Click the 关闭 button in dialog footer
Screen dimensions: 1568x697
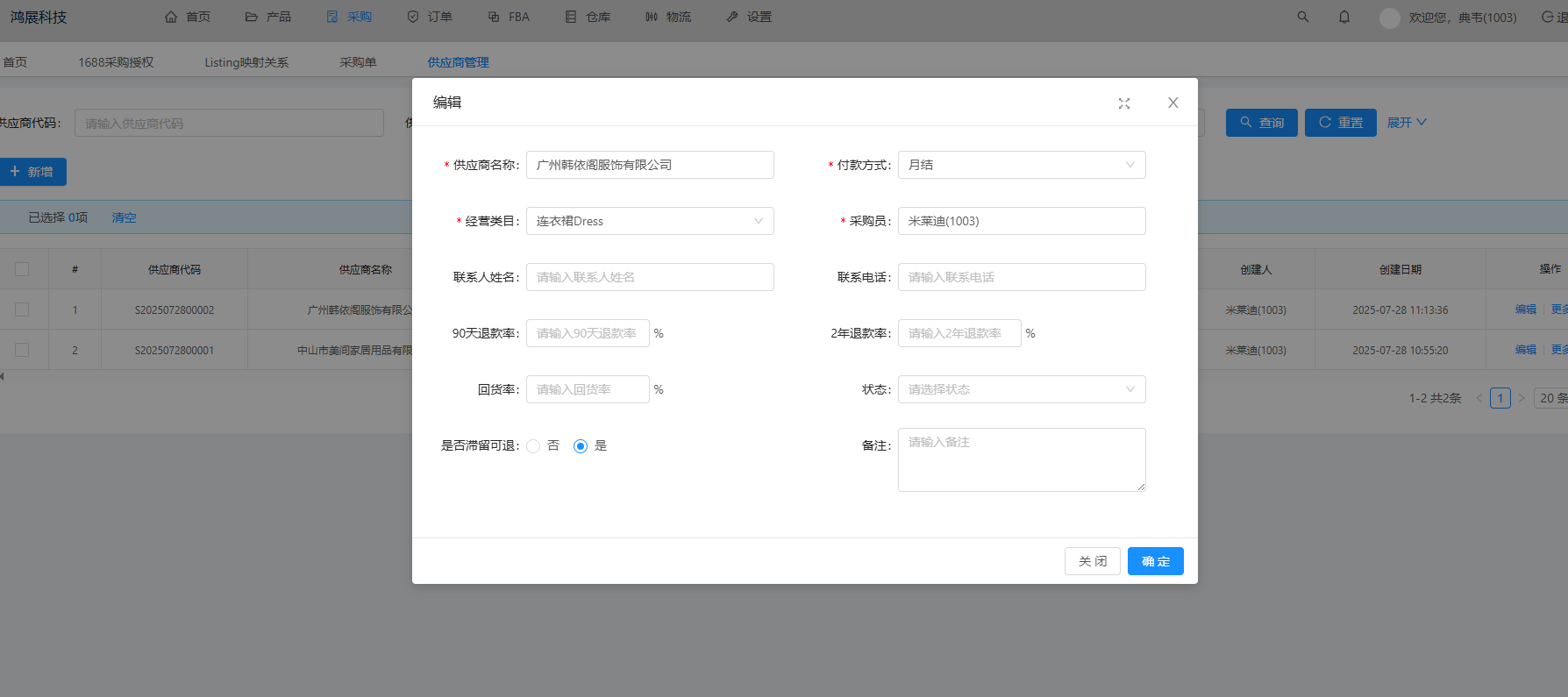point(1092,561)
